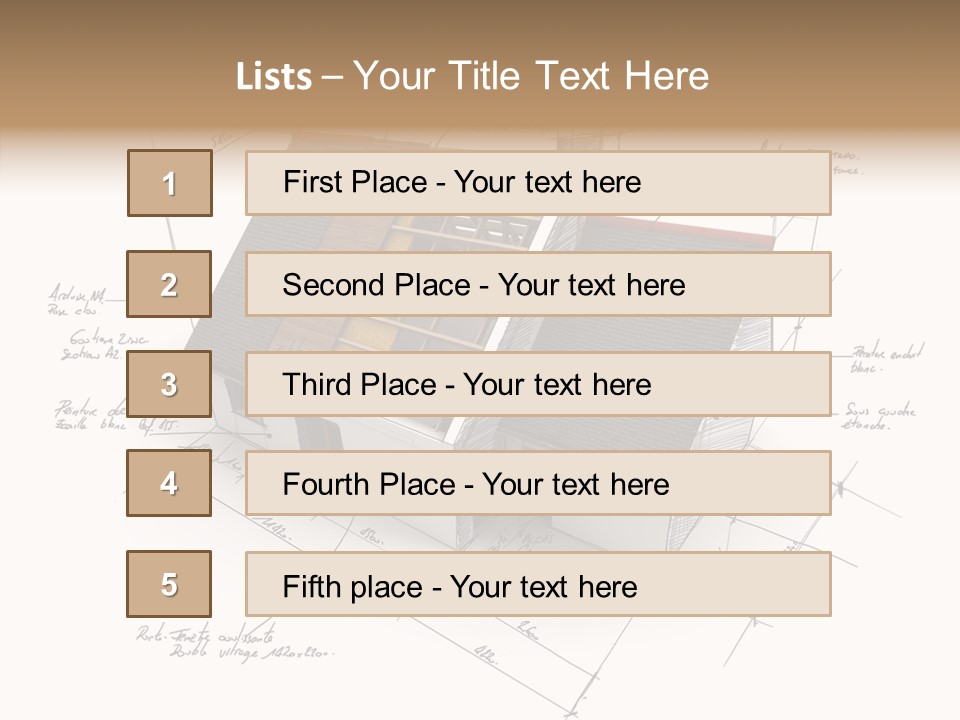Select the "Your Title Text Here" title text
Image resolution: width=960 pixels, height=720 pixels.
click(x=531, y=77)
